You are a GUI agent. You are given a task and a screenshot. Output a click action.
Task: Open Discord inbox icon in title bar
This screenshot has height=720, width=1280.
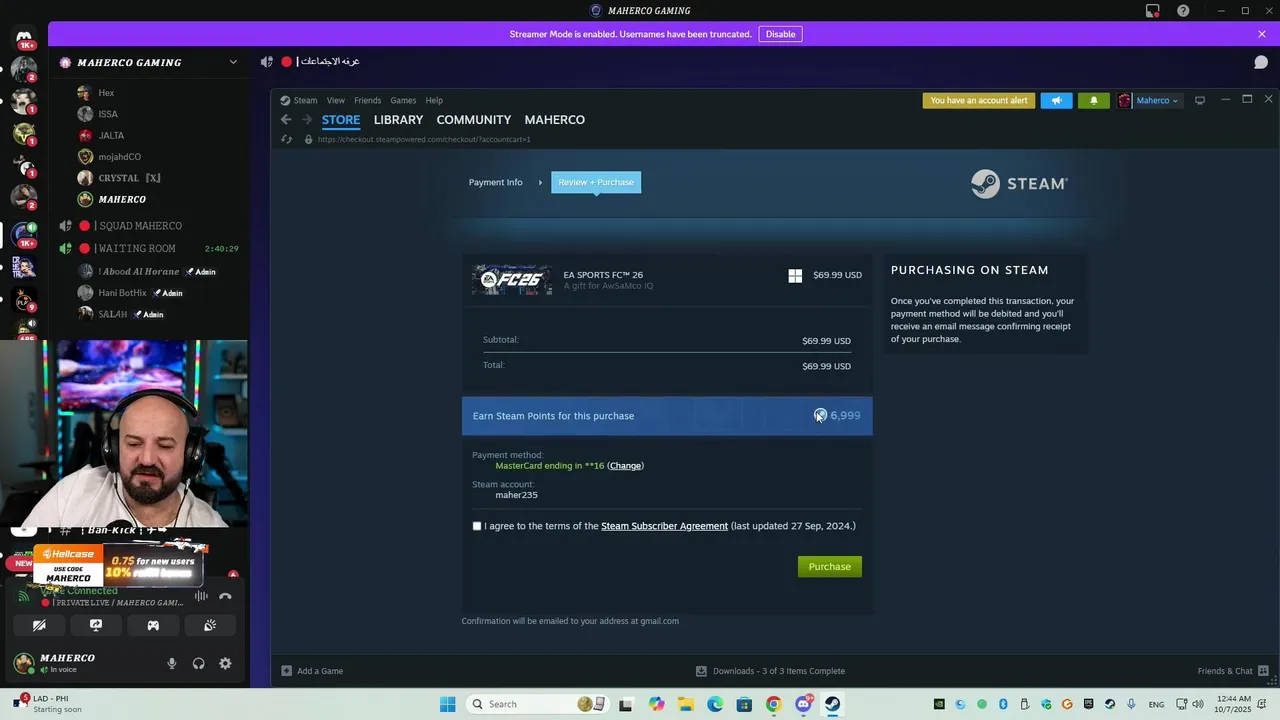click(1152, 11)
